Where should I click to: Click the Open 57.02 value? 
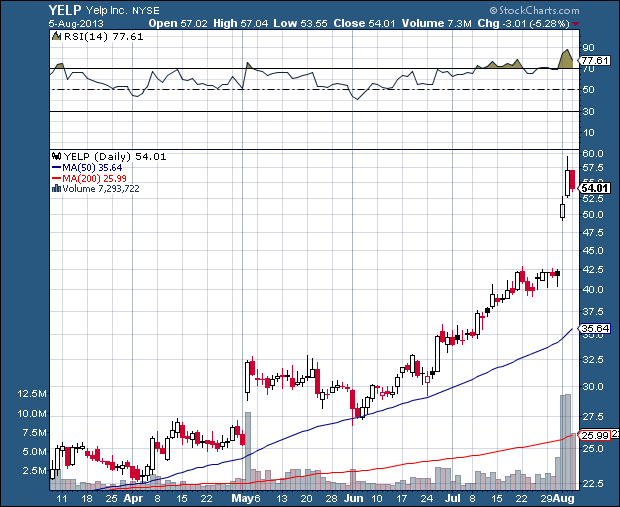[178, 23]
